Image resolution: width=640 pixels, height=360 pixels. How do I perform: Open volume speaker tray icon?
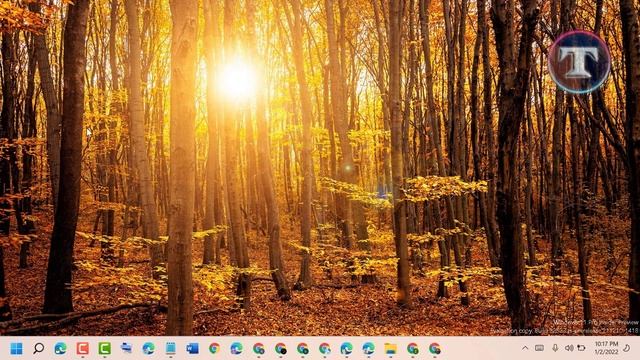point(569,348)
